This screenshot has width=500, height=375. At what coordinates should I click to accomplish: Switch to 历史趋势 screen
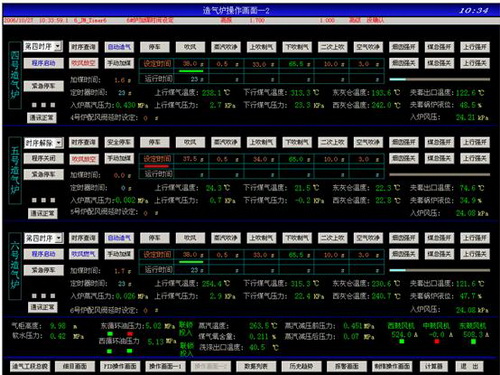(x=301, y=366)
